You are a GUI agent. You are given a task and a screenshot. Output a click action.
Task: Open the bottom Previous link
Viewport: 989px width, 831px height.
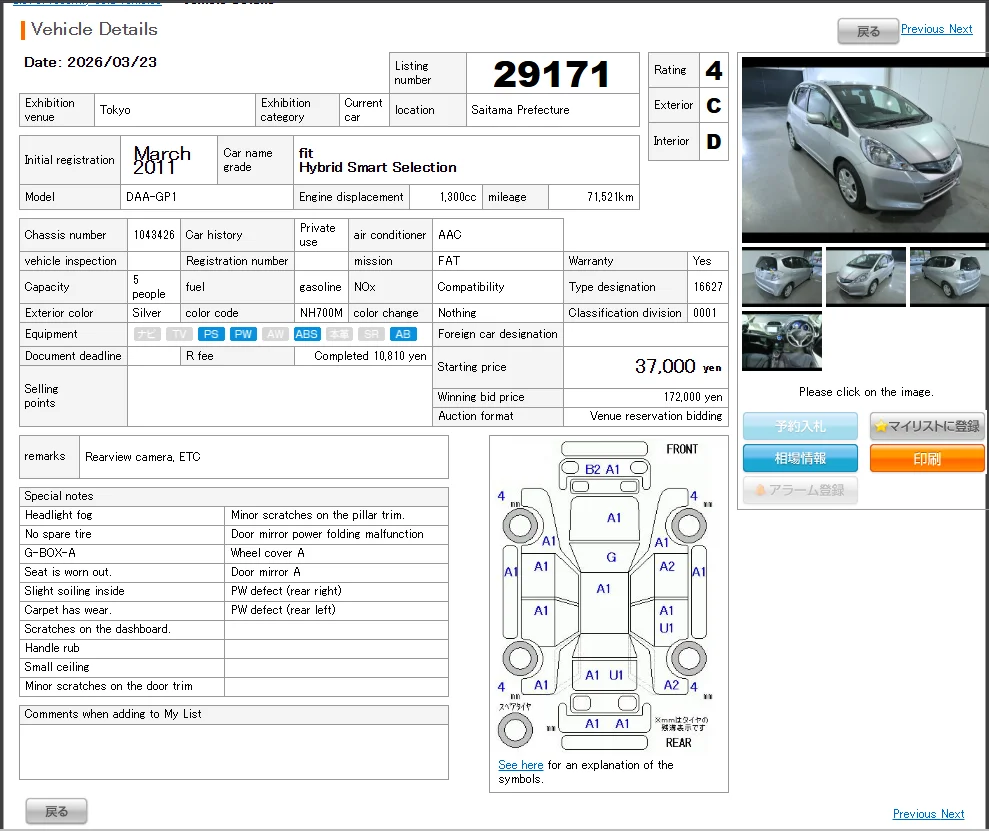[914, 814]
